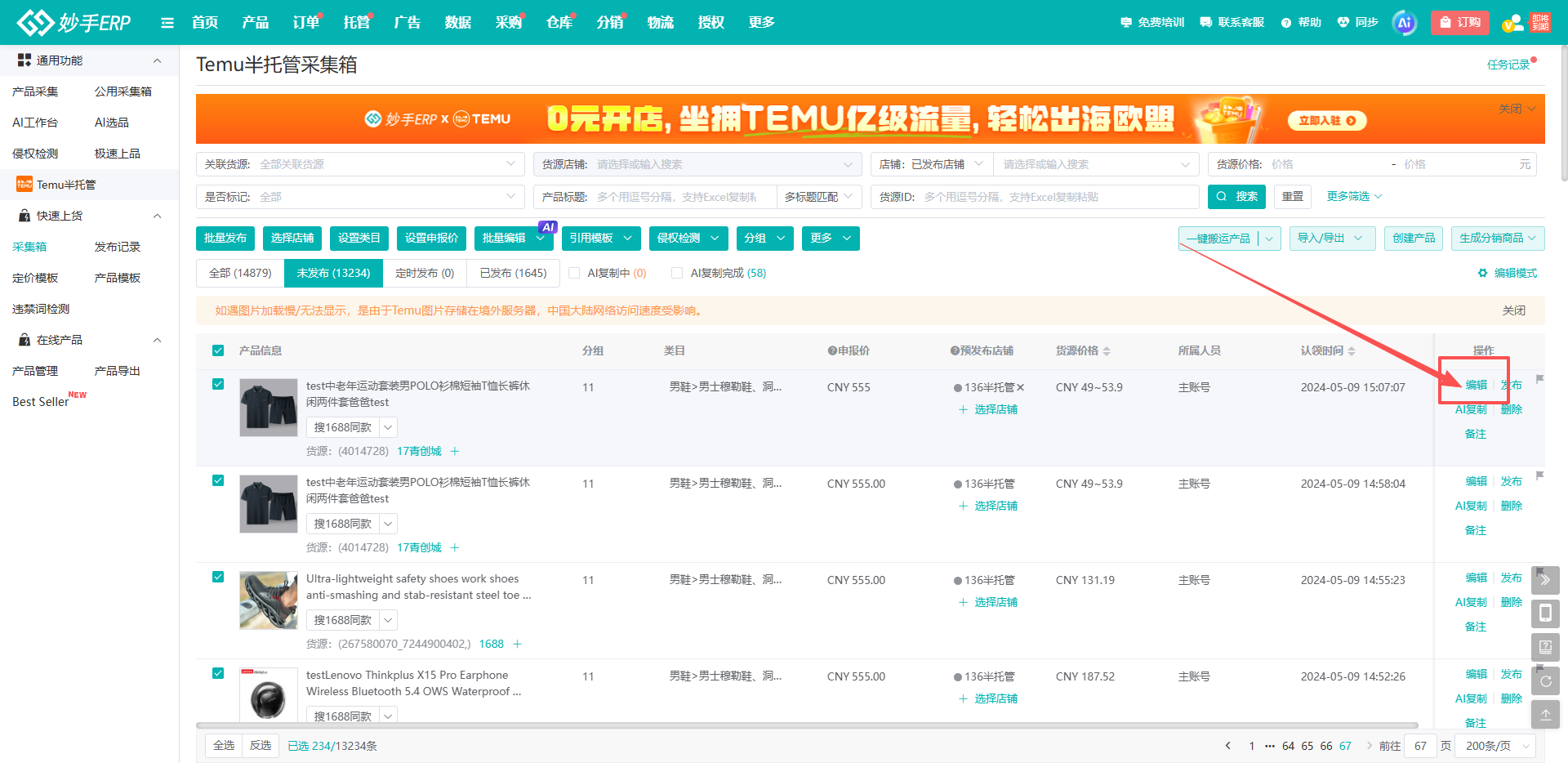Viewport: 1568px width, 763px height.
Task: Click the refresh icon on the floating toolbar
Action: point(1545,680)
